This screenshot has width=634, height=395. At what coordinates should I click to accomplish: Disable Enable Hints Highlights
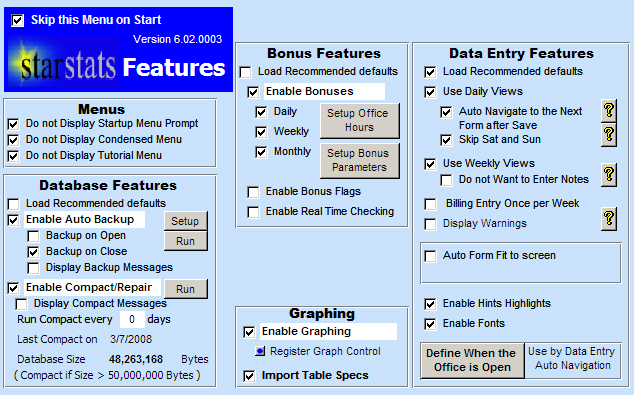pyautogui.click(x=430, y=304)
